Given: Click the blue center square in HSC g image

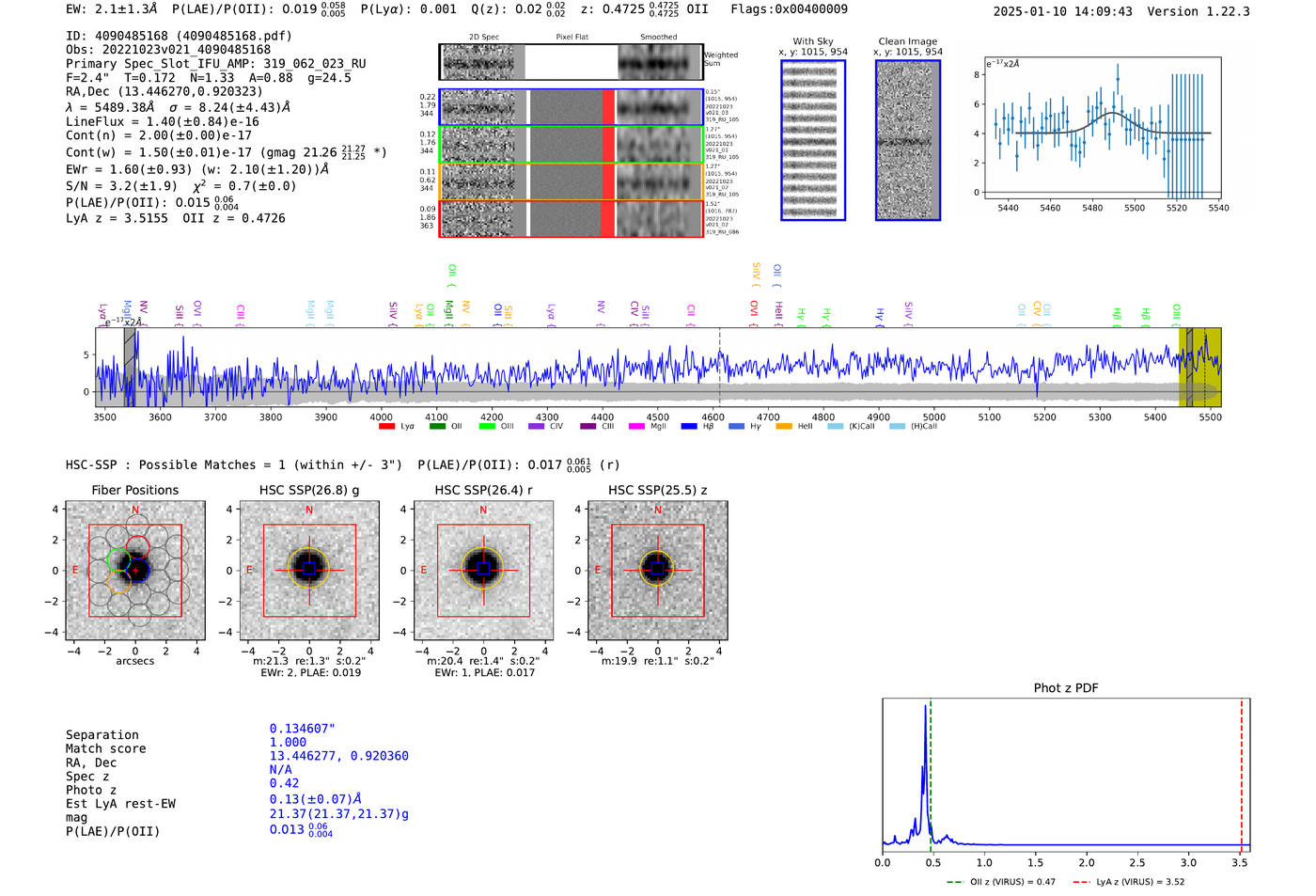Looking at the screenshot, I should [309, 569].
